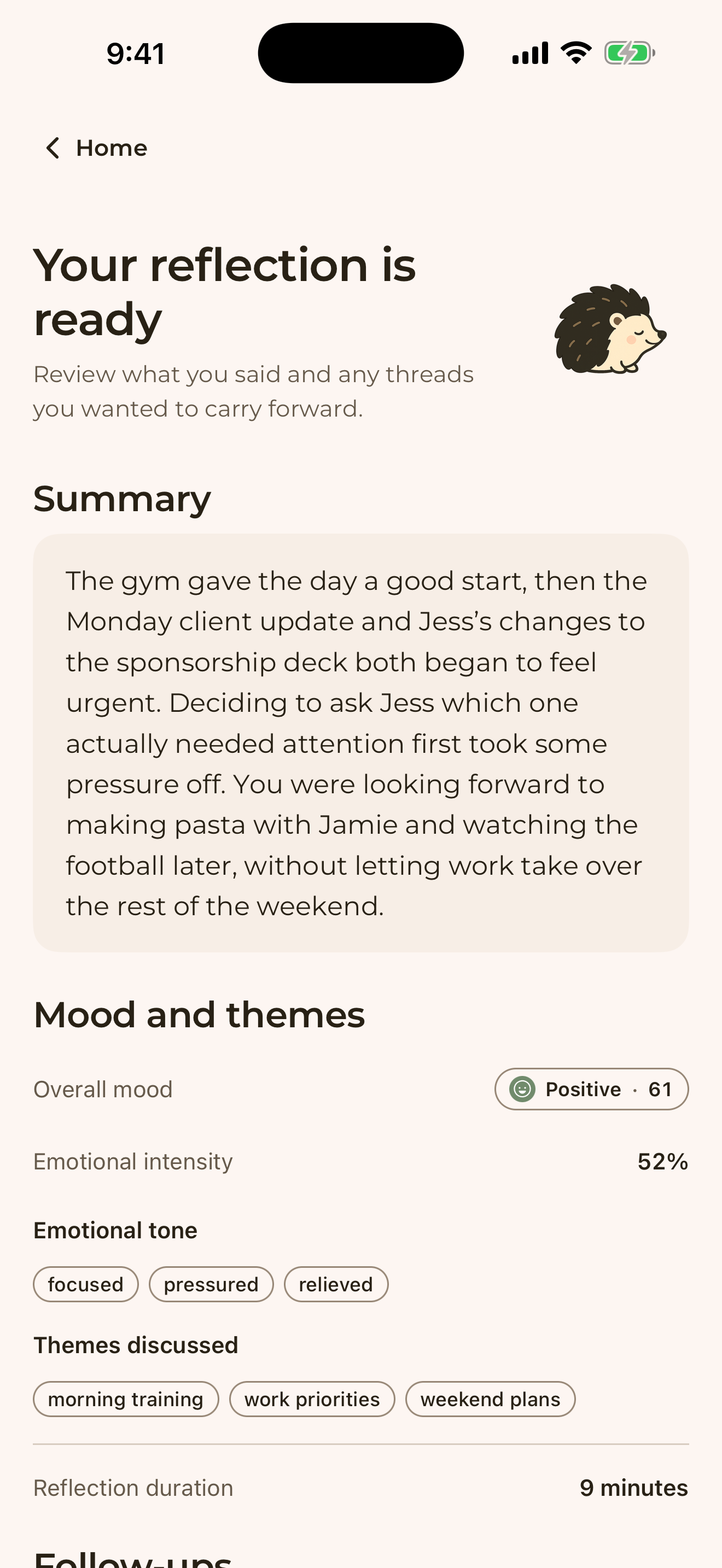Tap the summary text card
The width and height of the screenshot is (722, 1568).
(361, 742)
